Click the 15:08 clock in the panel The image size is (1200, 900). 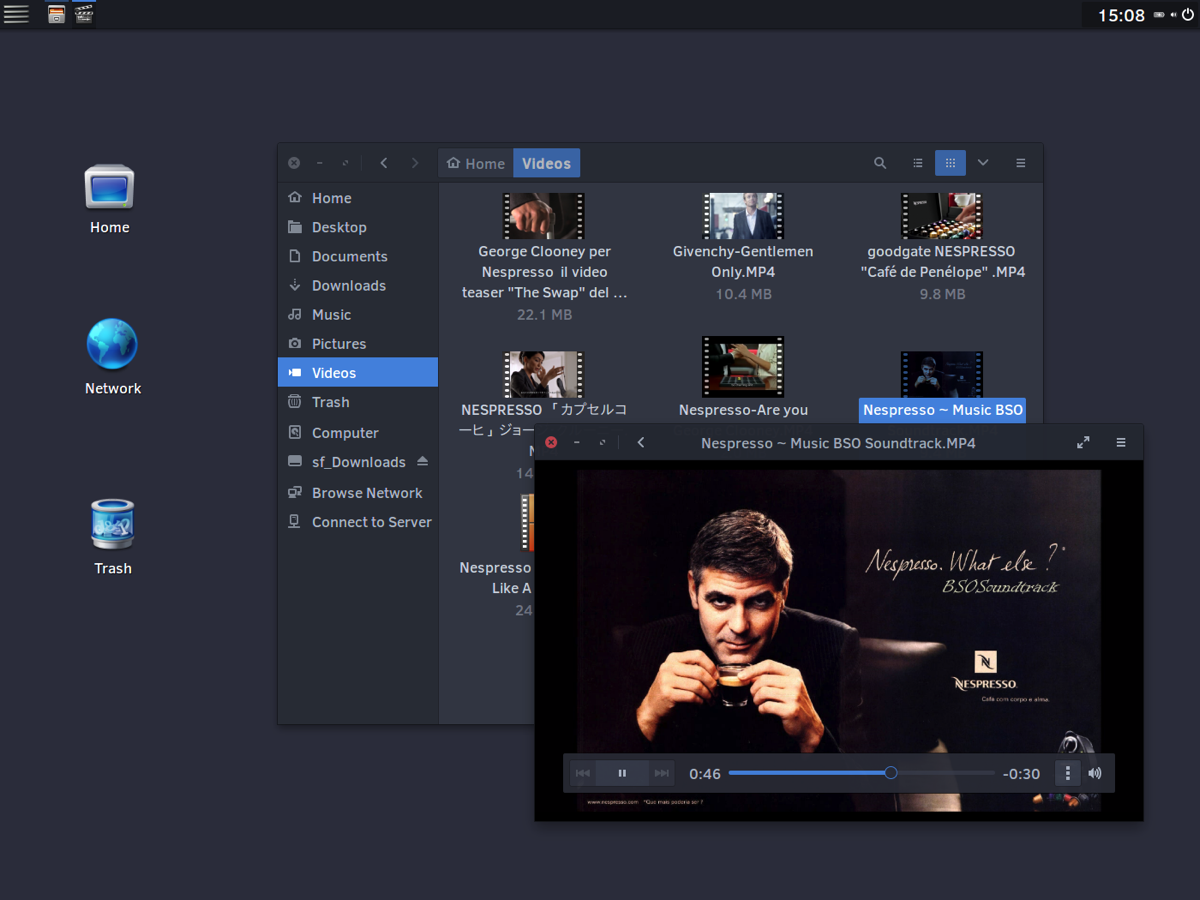tap(1121, 15)
